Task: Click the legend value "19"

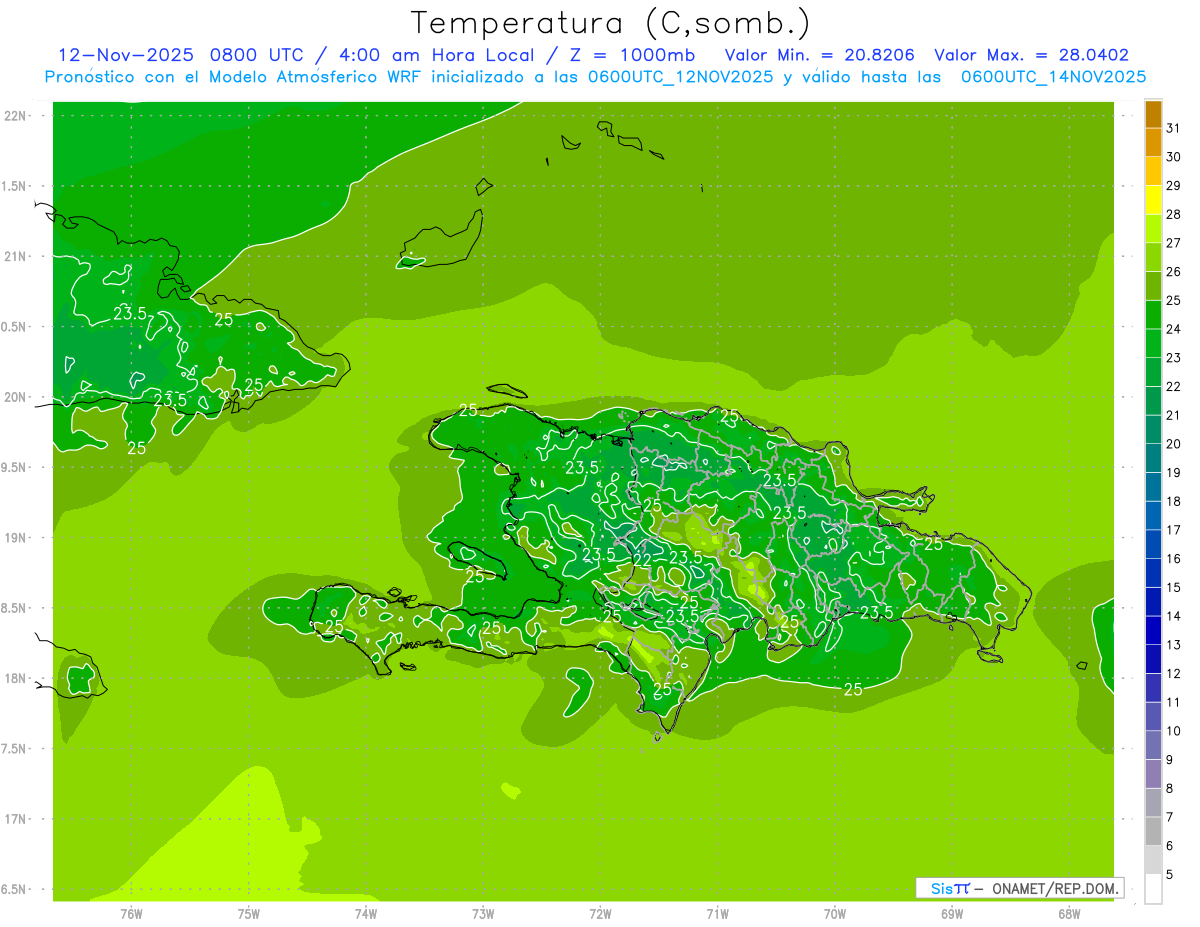Action: click(x=1174, y=473)
